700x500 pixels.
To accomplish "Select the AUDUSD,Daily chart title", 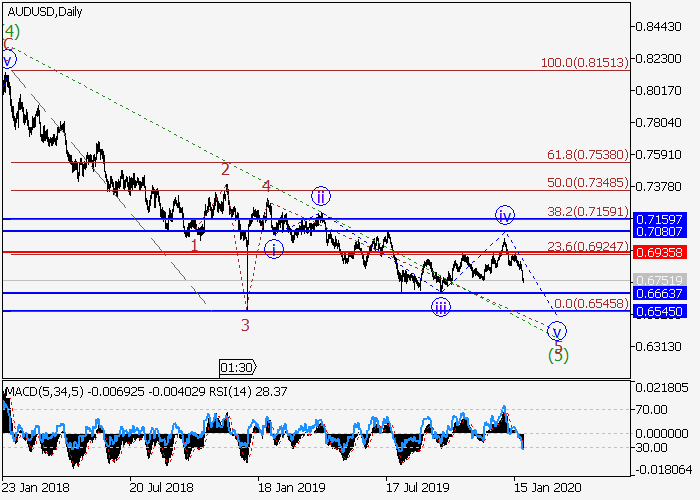I will point(46,12).
